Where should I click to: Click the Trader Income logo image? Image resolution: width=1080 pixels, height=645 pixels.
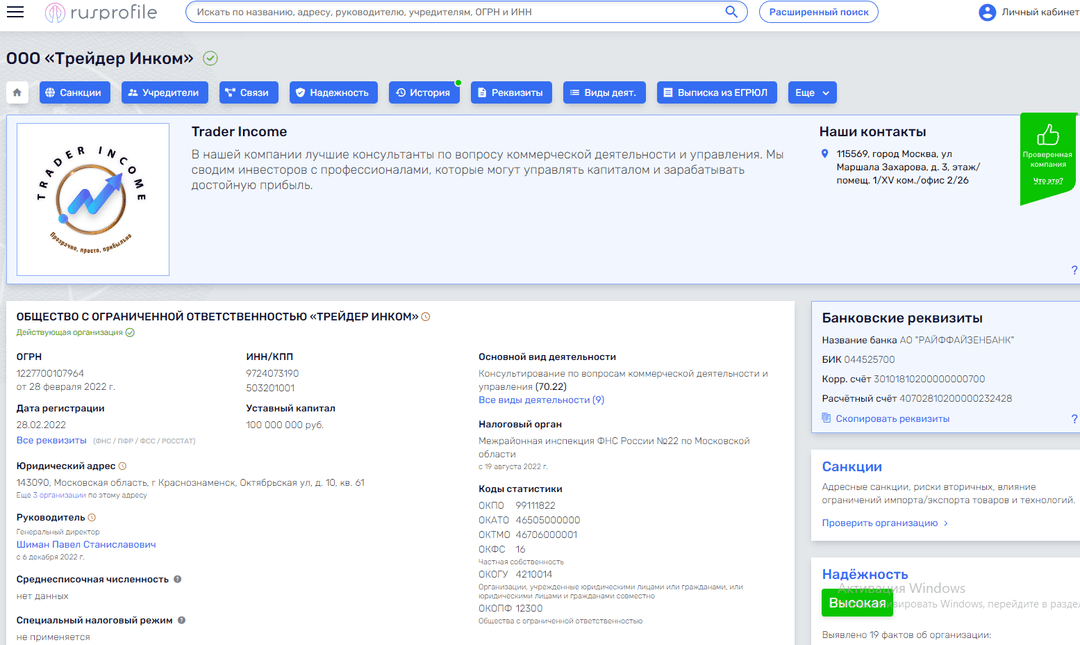click(93, 199)
